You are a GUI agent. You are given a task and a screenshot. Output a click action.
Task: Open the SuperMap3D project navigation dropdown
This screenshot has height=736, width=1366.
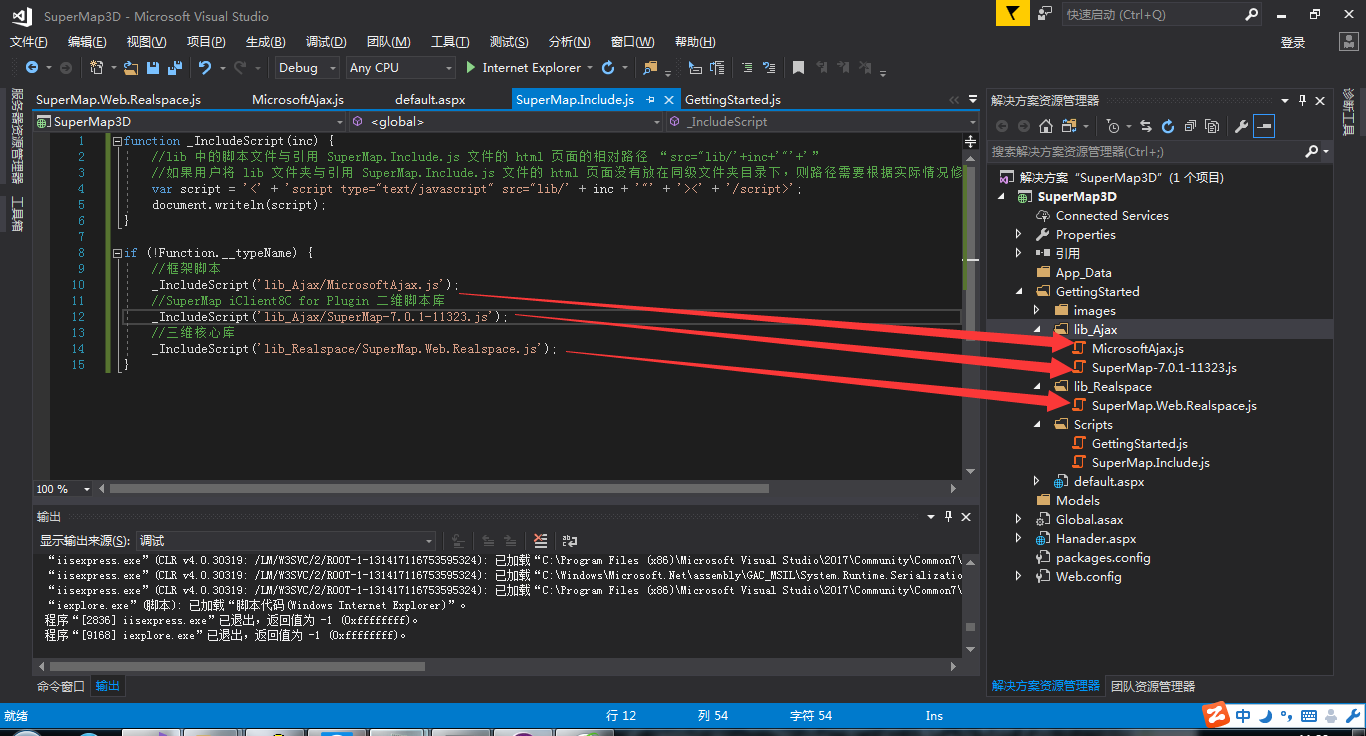point(190,121)
